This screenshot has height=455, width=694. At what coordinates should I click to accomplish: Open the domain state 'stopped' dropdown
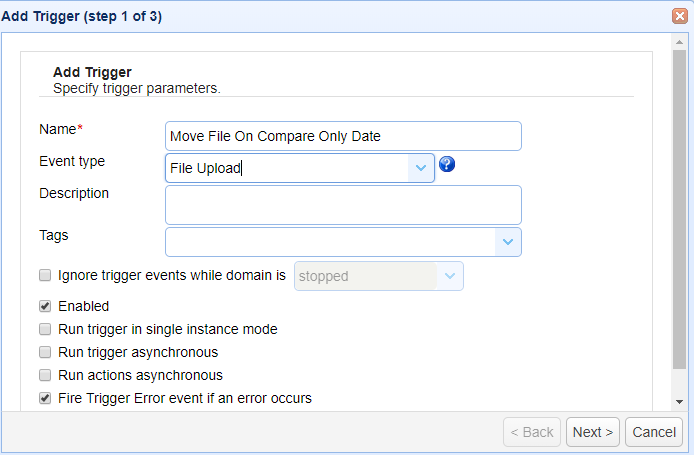tap(450, 276)
